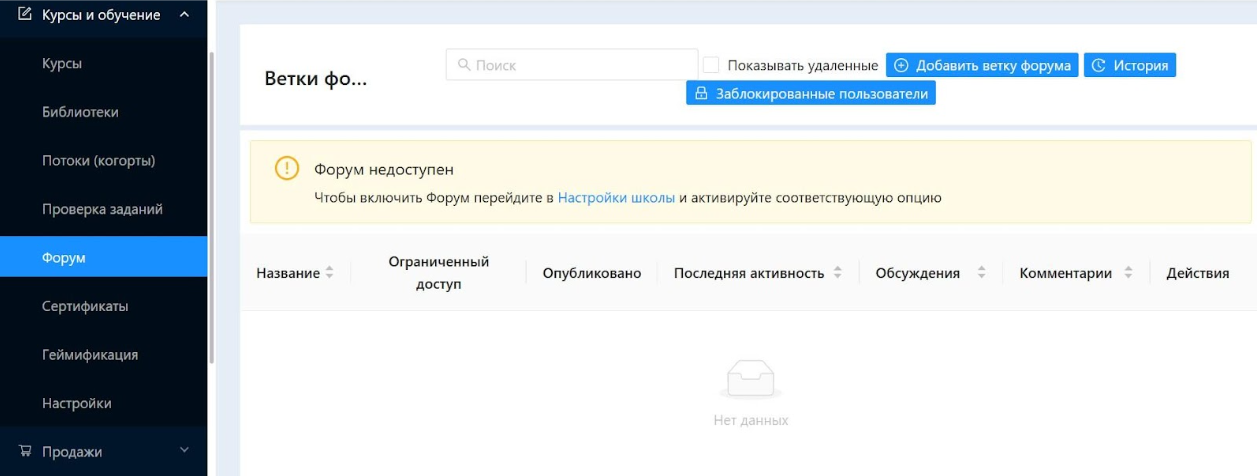This screenshot has height=476, width=1257.
Task: Enable the Показывать удаленные checkbox
Action: (711, 65)
